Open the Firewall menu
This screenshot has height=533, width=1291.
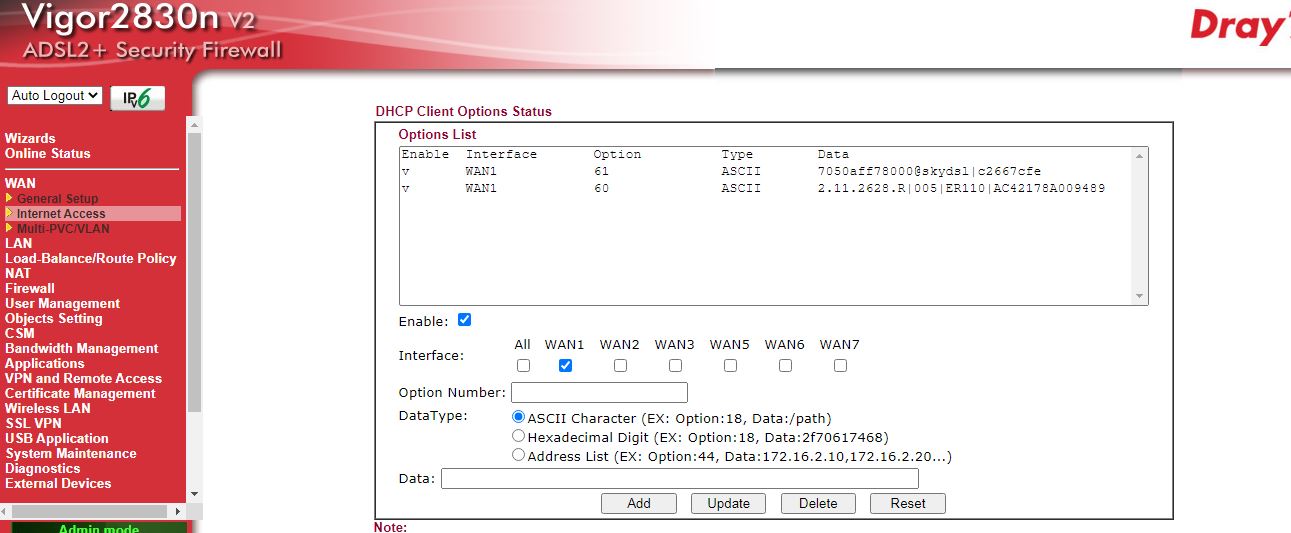pyautogui.click(x=30, y=288)
